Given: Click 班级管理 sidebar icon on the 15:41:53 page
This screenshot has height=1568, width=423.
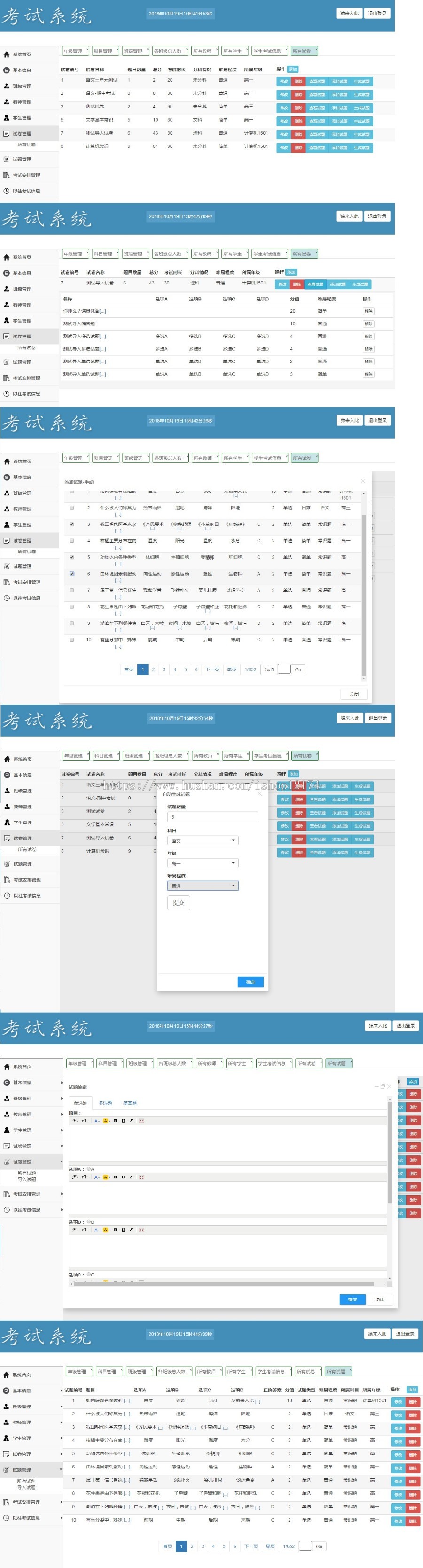Looking at the screenshot, I should coord(7,86).
